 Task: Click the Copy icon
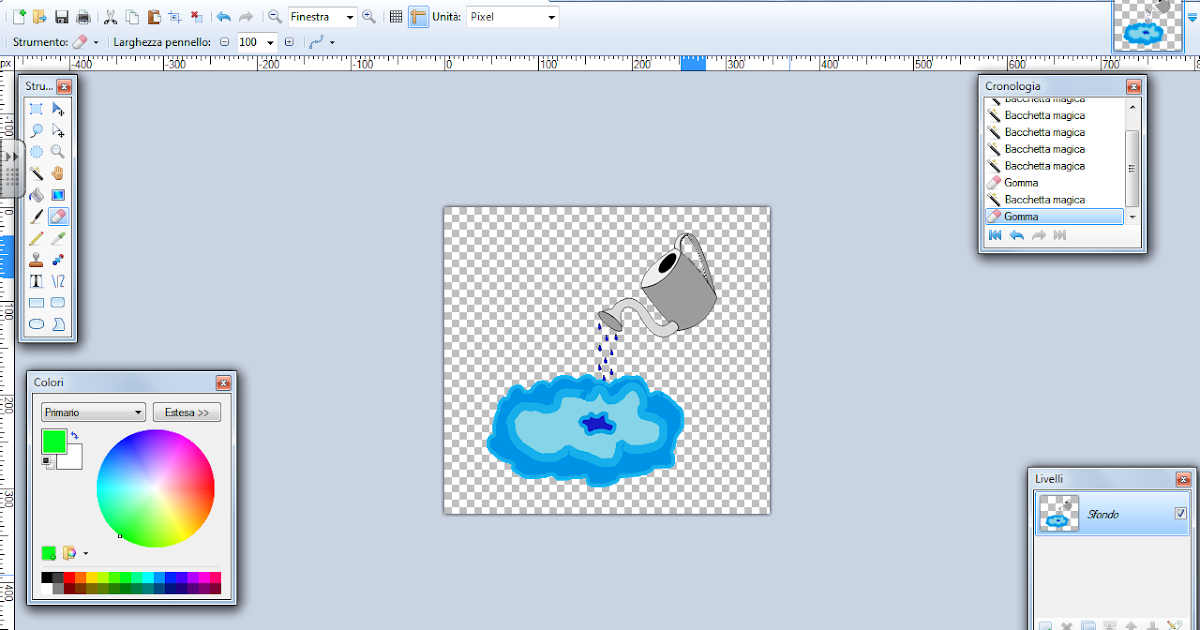click(x=132, y=17)
